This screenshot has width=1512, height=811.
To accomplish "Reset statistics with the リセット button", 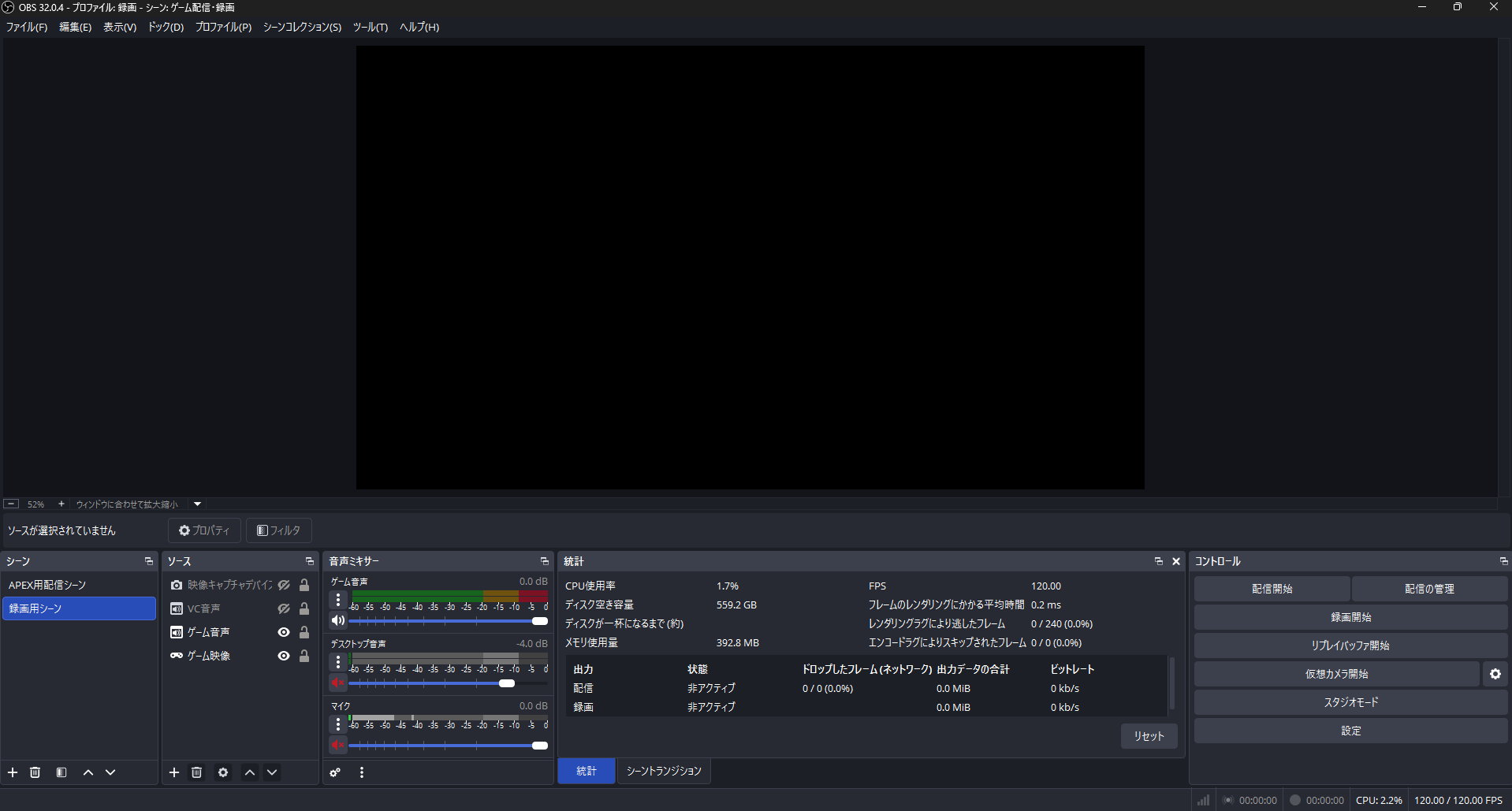I will click(x=1148, y=735).
